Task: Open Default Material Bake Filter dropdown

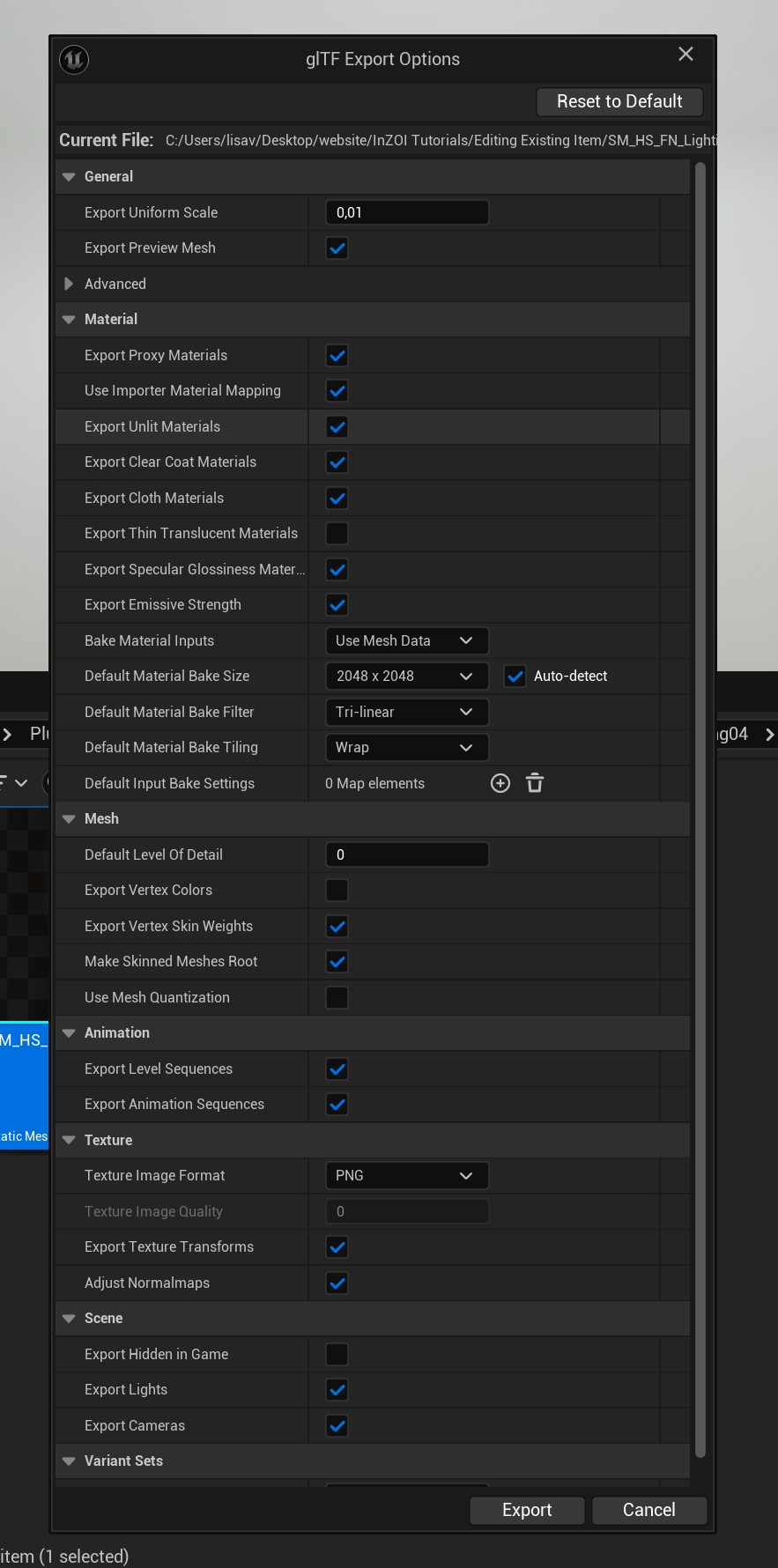Action: click(x=407, y=713)
